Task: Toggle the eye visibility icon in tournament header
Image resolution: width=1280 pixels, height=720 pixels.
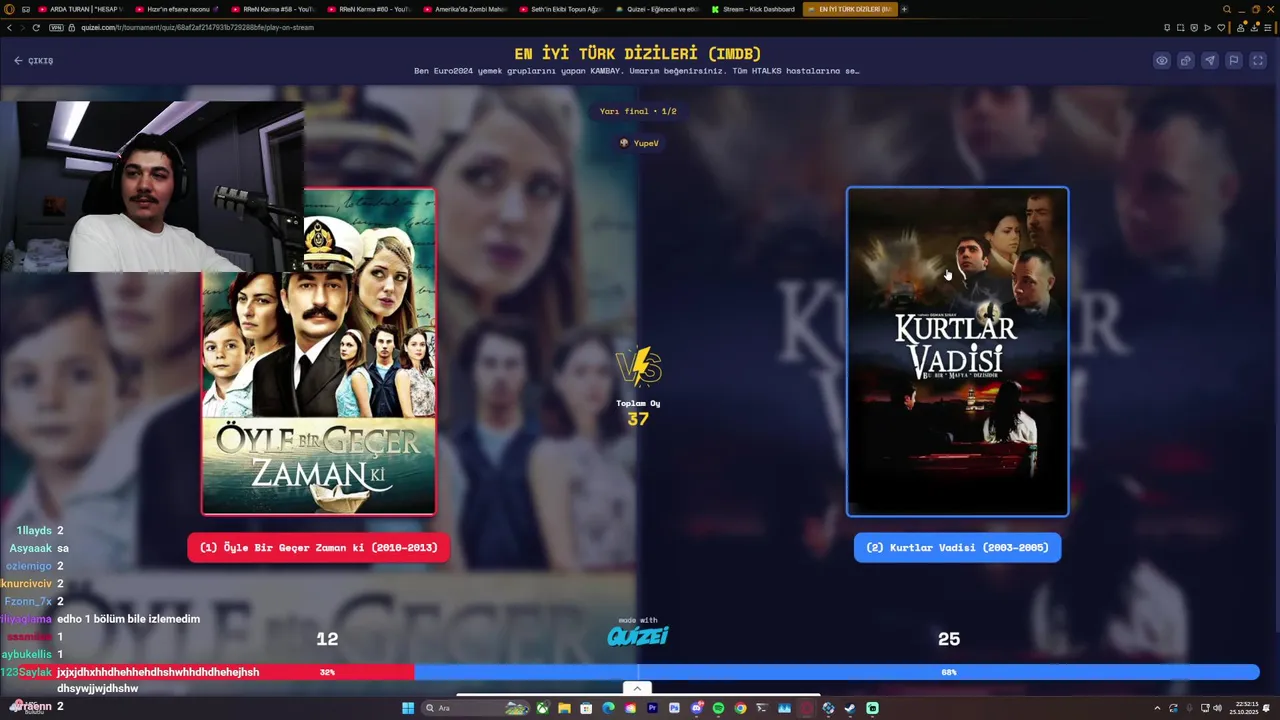Action: pos(1162,61)
